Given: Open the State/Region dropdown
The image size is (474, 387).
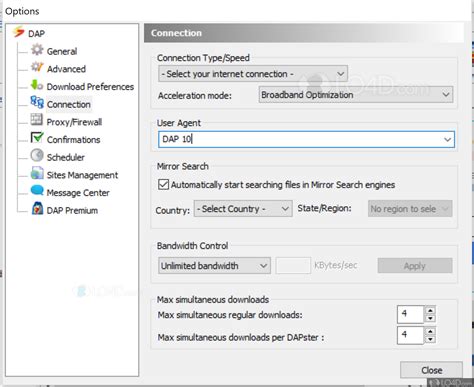Looking at the screenshot, I should [410, 209].
